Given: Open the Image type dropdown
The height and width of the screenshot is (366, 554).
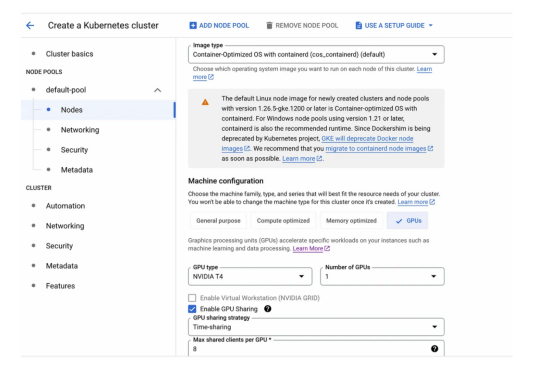Looking at the screenshot, I should (x=316, y=54).
